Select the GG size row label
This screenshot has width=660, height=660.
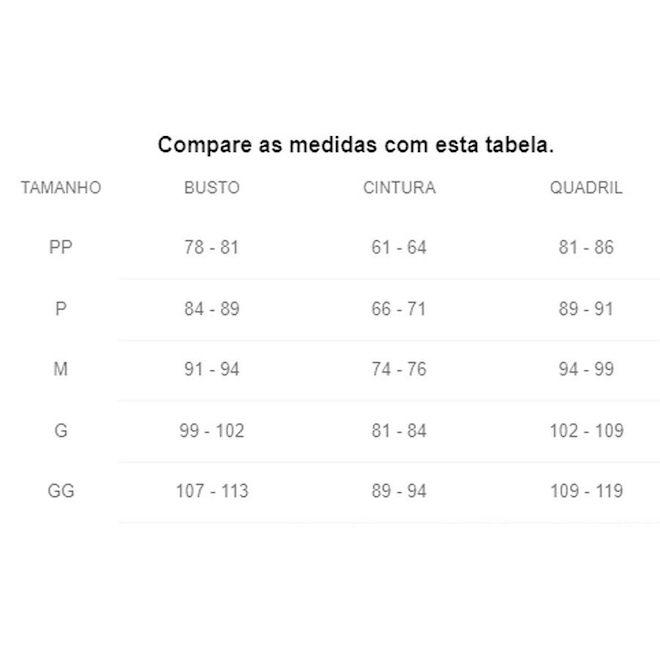pyautogui.click(x=61, y=491)
